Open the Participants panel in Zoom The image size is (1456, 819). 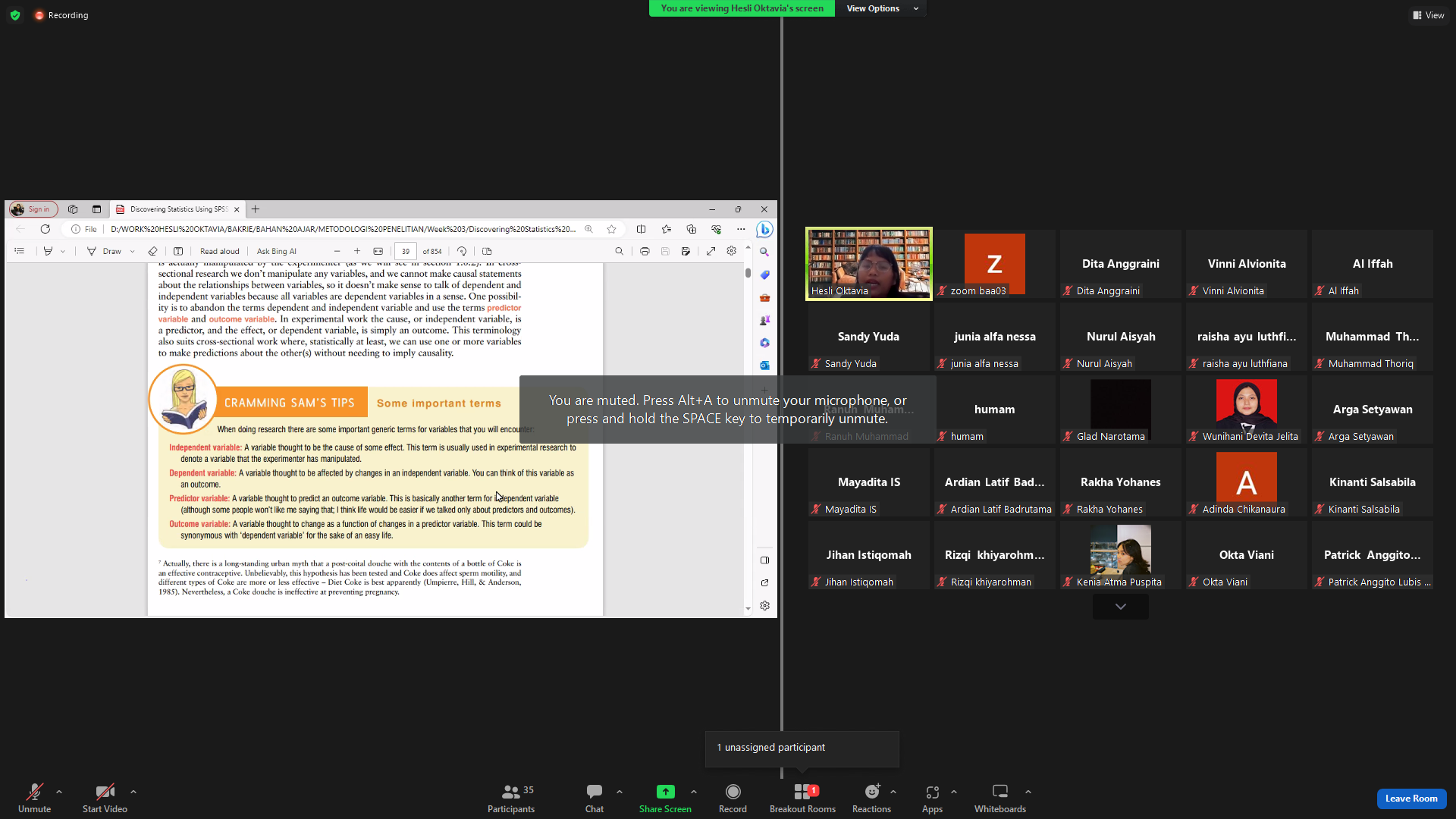[x=510, y=798]
